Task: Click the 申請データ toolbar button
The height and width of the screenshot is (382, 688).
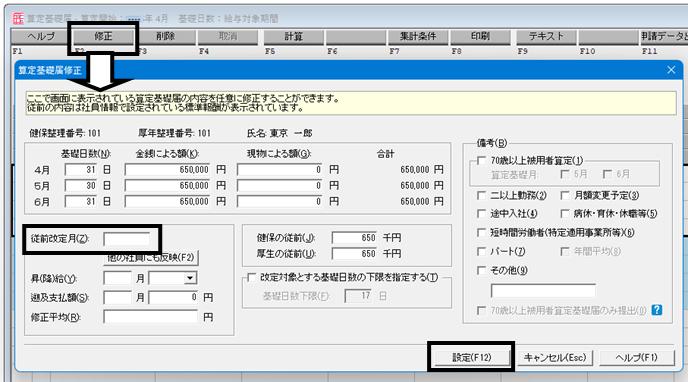Action: click(x=664, y=37)
